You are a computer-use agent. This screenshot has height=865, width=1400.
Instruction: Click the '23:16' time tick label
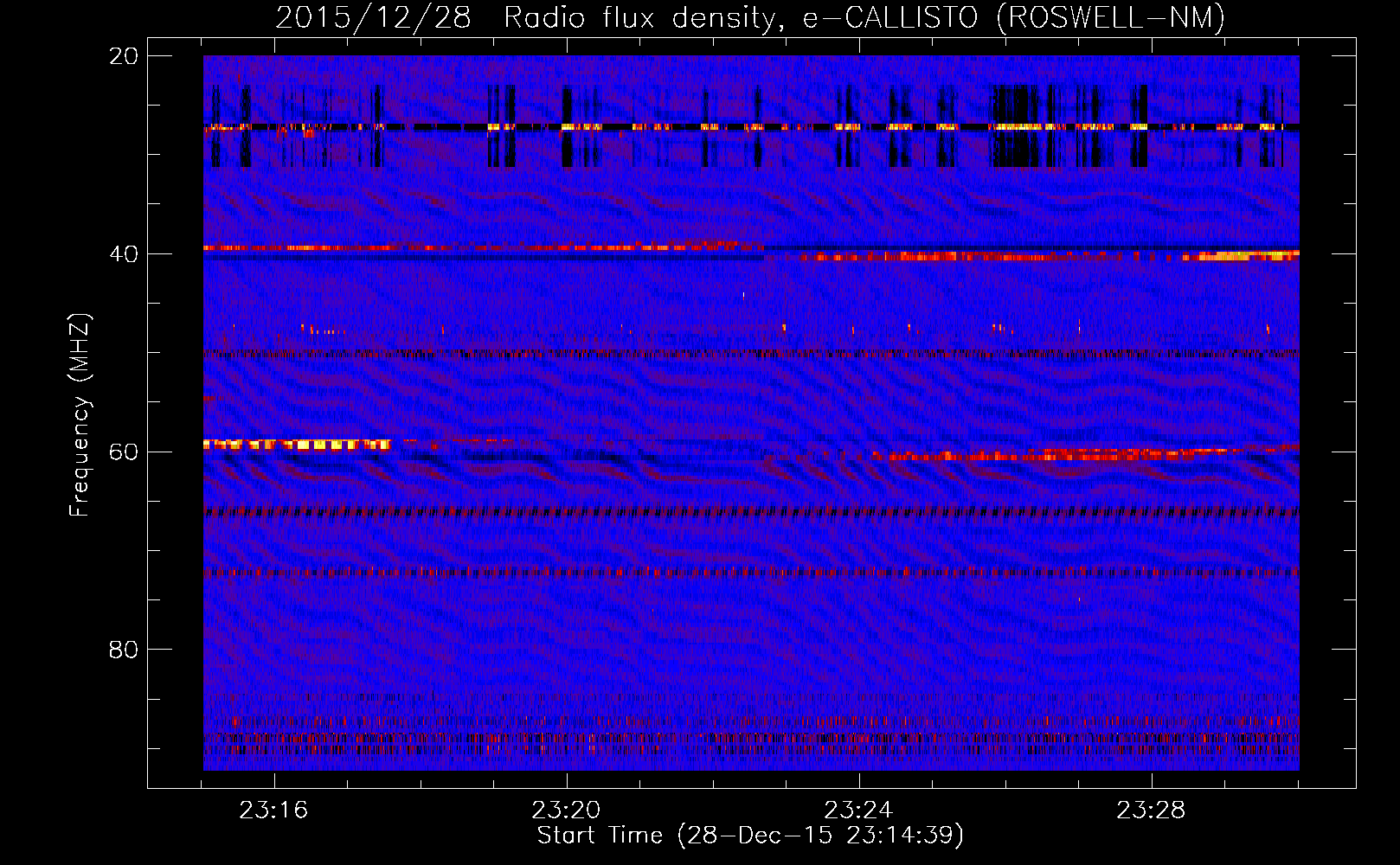(x=273, y=810)
